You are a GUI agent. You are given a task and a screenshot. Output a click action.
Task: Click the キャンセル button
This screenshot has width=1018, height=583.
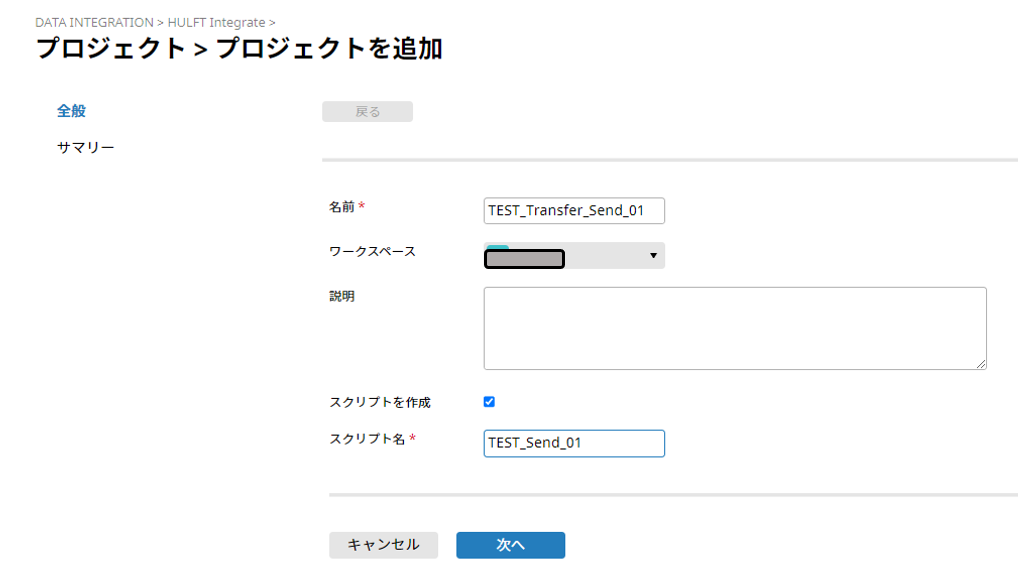point(384,545)
